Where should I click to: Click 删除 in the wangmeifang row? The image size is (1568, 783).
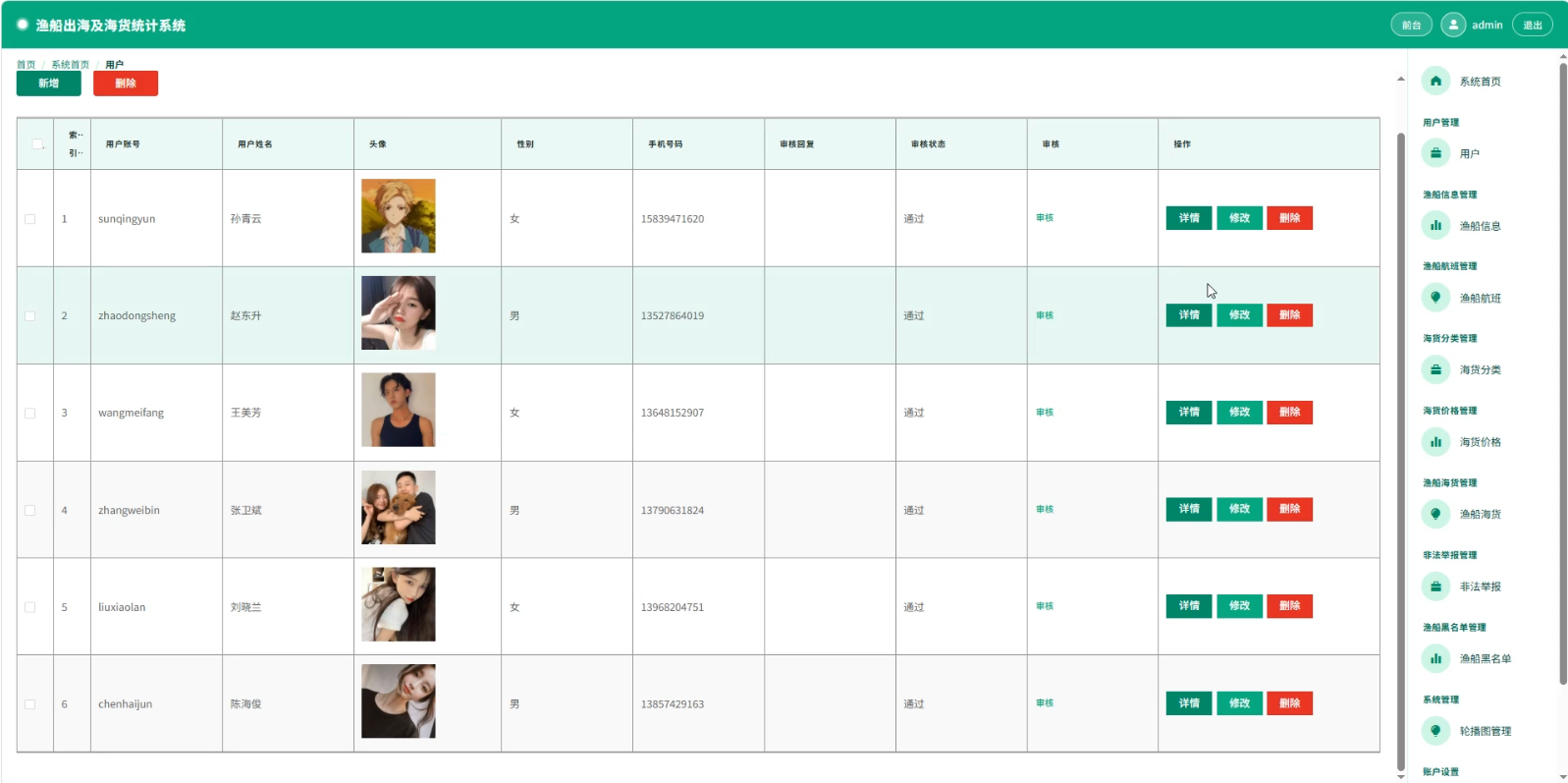[1290, 413]
